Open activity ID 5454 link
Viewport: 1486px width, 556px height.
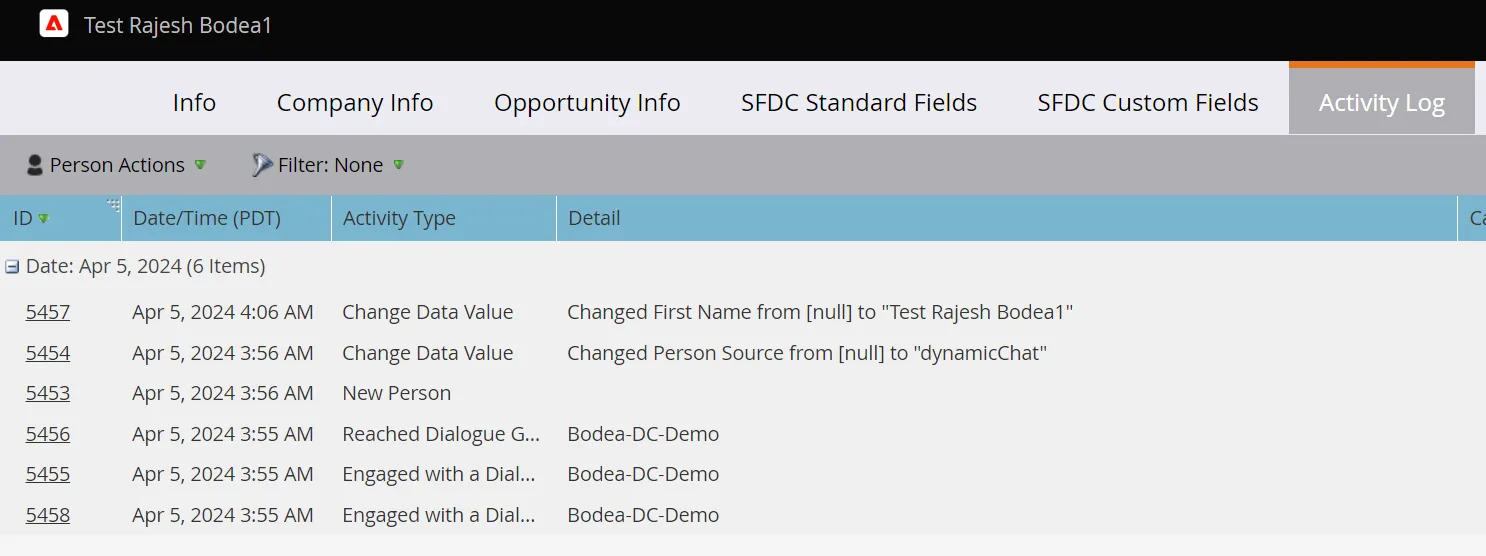(x=48, y=353)
